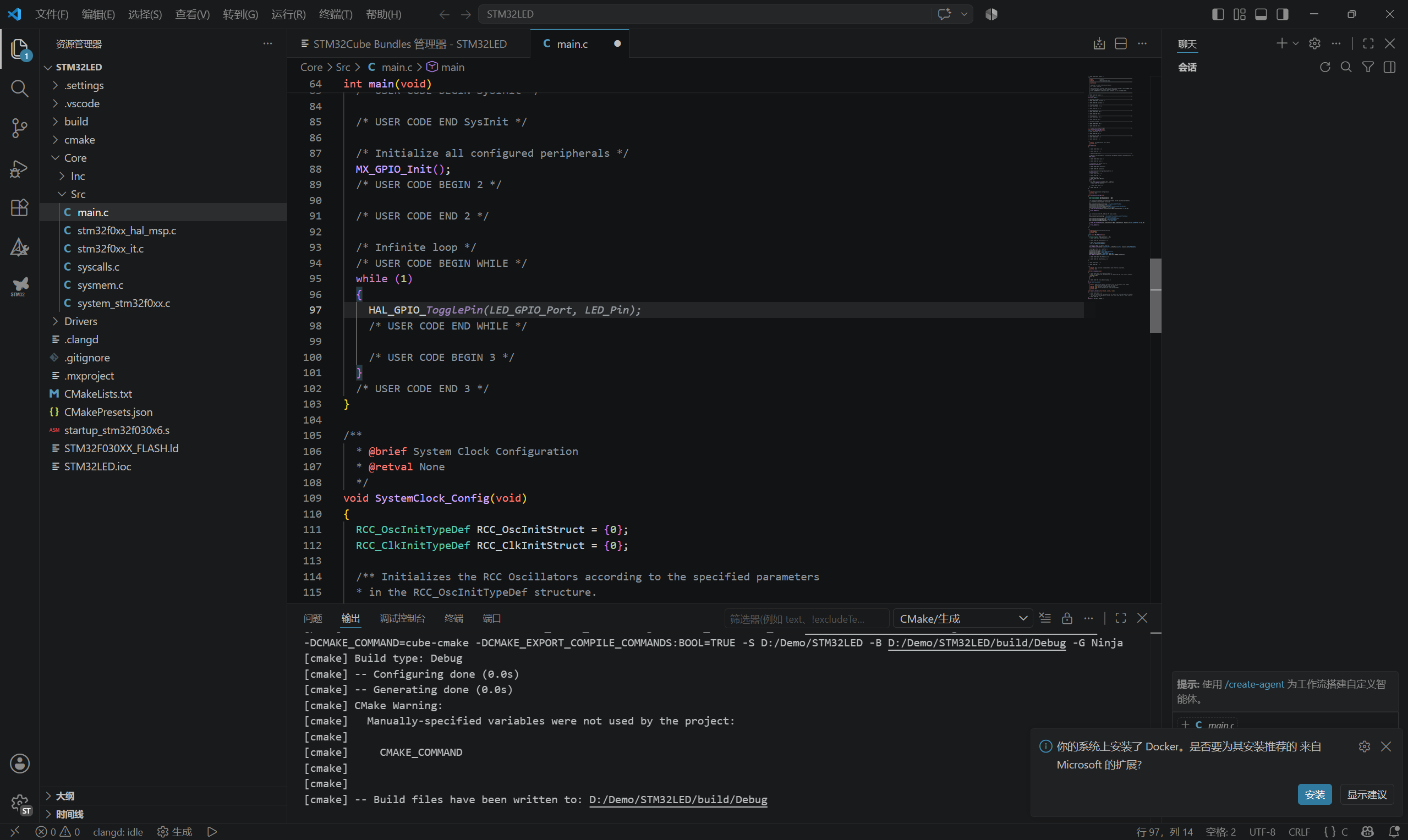This screenshot has height=840, width=1408.
Task: Refresh the chat sessions list
Action: 1325,67
